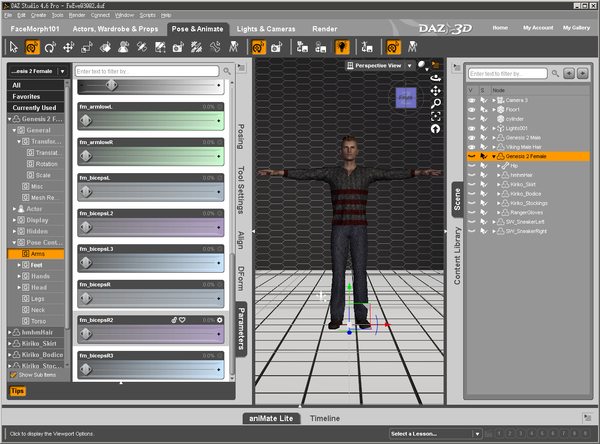The image size is (600, 444).
Task: Toggle visibility of Viking Male Hair
Action: pyautogui.click(x=472, y=147)
